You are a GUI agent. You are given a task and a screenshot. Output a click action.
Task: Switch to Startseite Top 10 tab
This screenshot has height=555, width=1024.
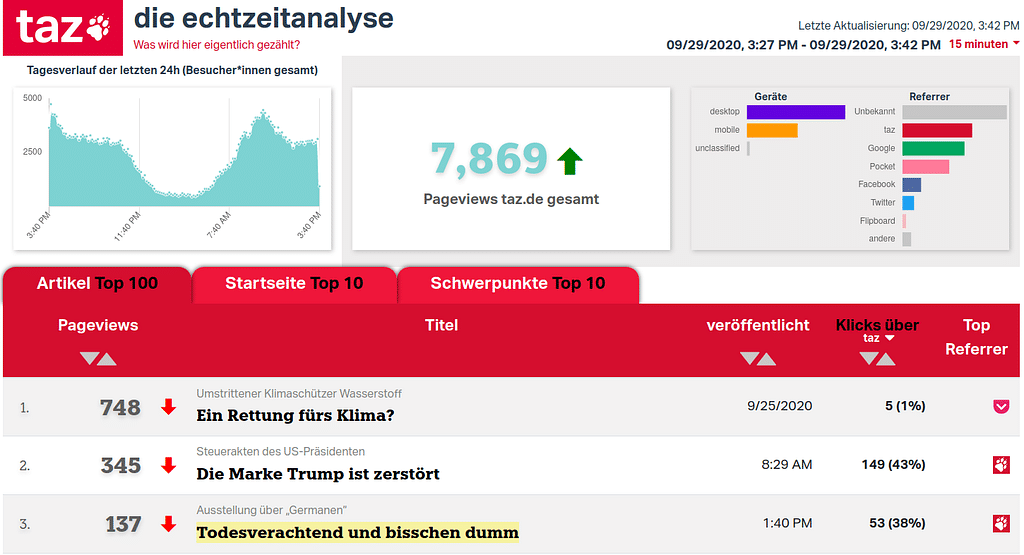tap(294, 283)
